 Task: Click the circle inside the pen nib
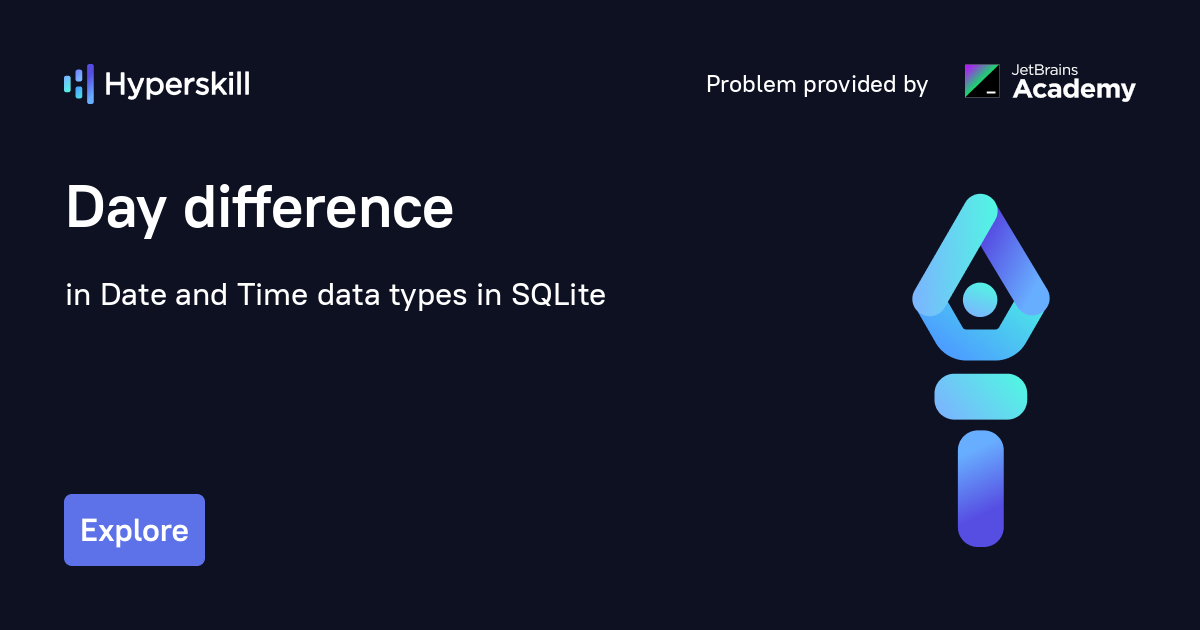980,298
